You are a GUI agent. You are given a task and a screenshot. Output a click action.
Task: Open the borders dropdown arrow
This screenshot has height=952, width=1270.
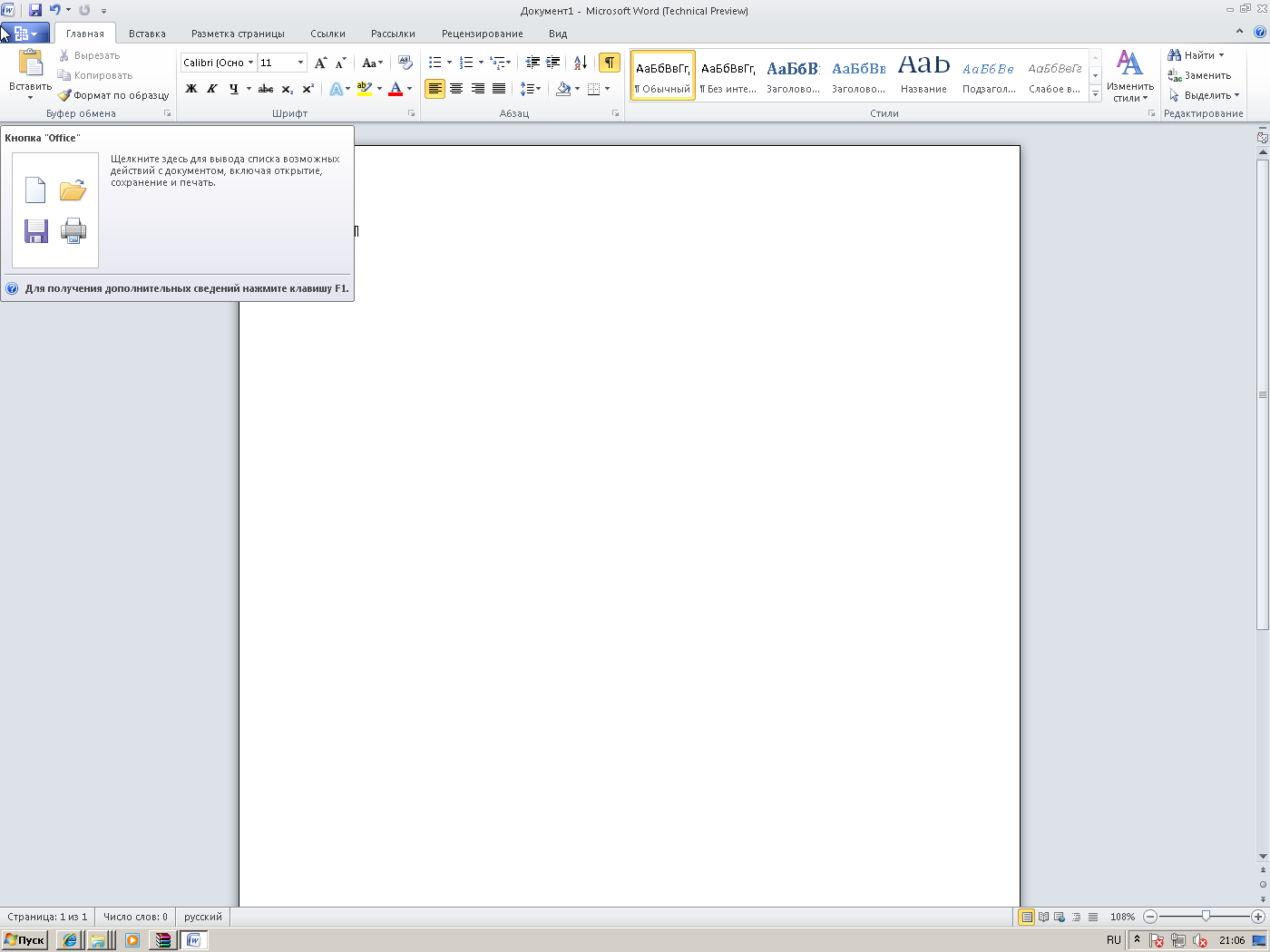coord(607,89)
